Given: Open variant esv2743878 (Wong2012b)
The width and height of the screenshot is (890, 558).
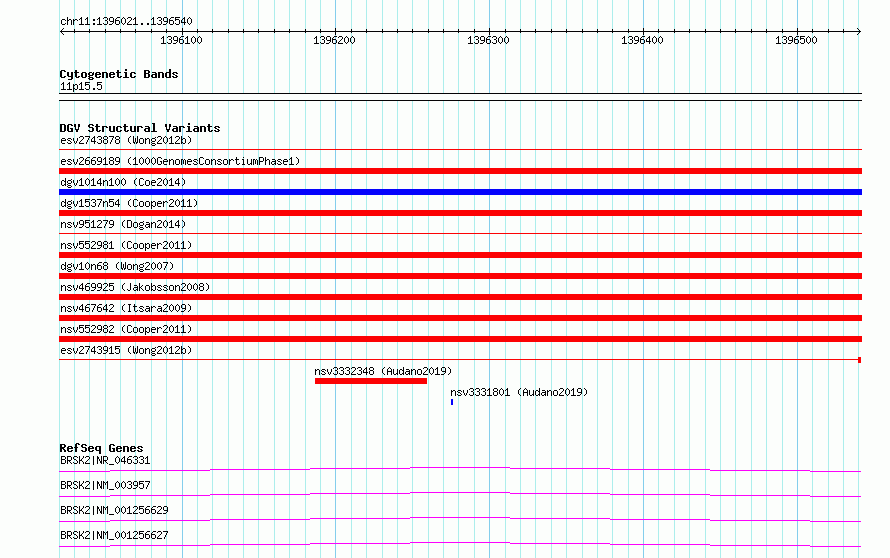Looking at the screenshot, I should pyautogui.click(x=126, y=140).
